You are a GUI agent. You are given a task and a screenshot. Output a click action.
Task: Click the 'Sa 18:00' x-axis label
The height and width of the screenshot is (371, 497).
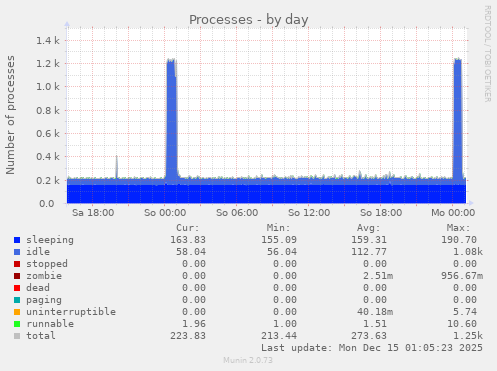click(x=93, y=213)
